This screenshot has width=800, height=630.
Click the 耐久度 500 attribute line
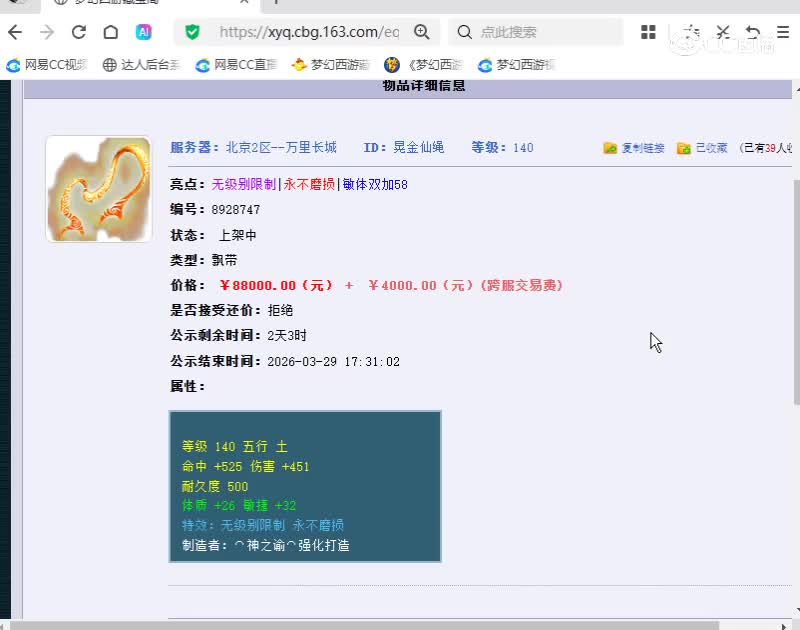tap(215, 486)
